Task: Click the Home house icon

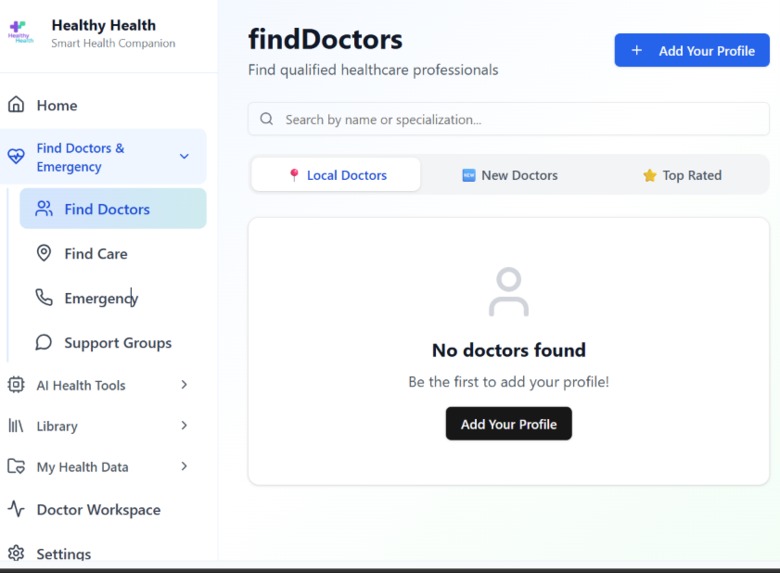Action: coord(16,104)
